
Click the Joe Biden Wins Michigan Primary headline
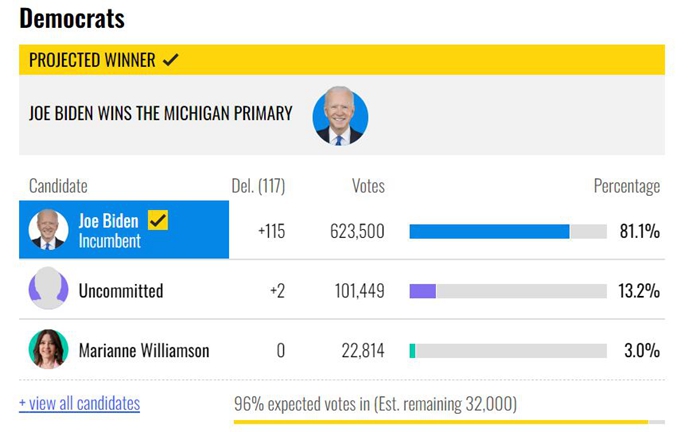pyautogui.click(x=161, y=114)
